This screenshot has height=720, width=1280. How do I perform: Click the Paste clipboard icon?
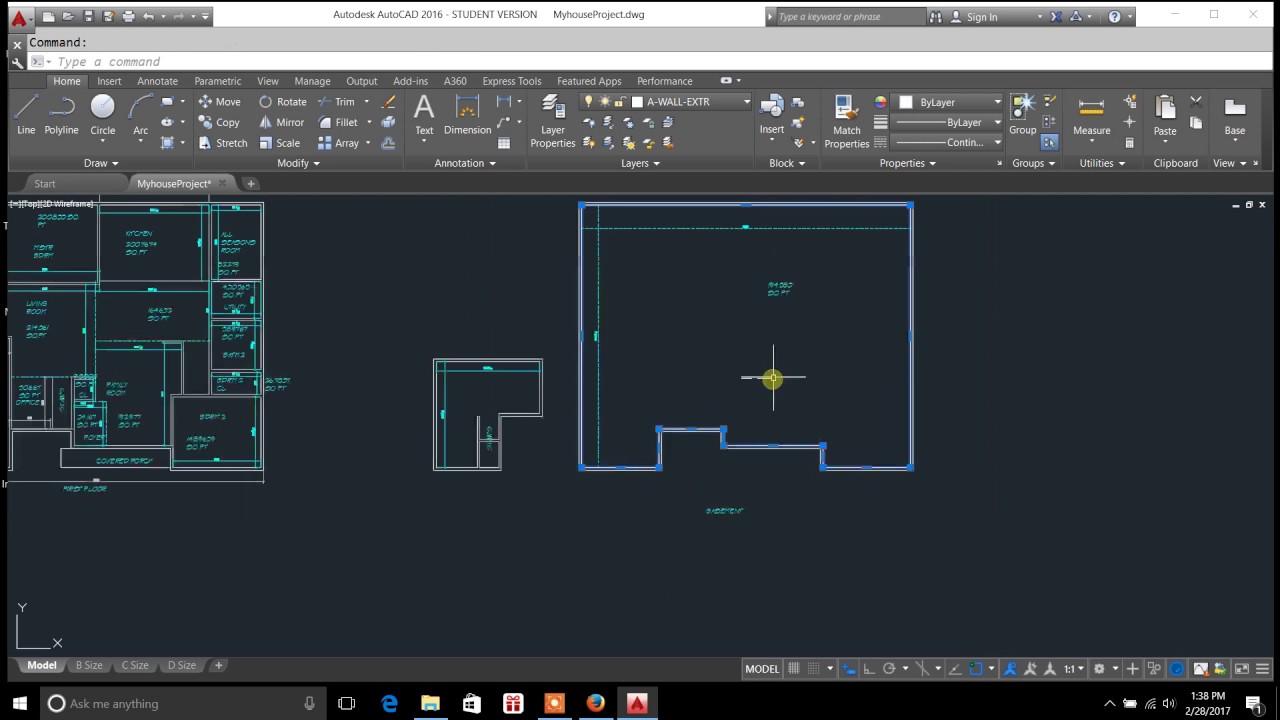(1165, 114)
